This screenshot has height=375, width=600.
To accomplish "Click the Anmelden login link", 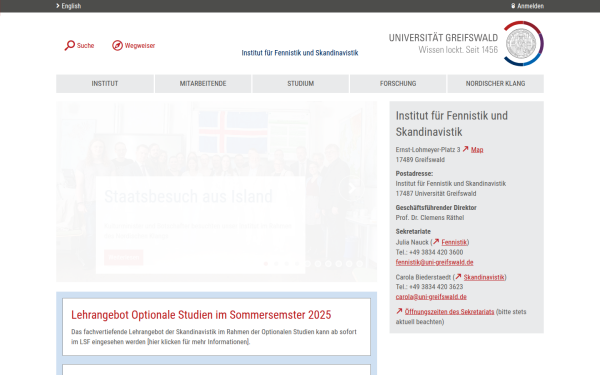I will pyautogui.click(x=530, y=6).
